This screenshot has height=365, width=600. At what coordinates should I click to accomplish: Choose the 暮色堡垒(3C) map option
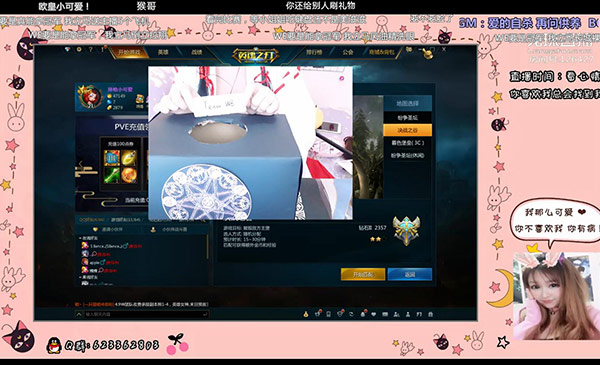tap(408, 143)
